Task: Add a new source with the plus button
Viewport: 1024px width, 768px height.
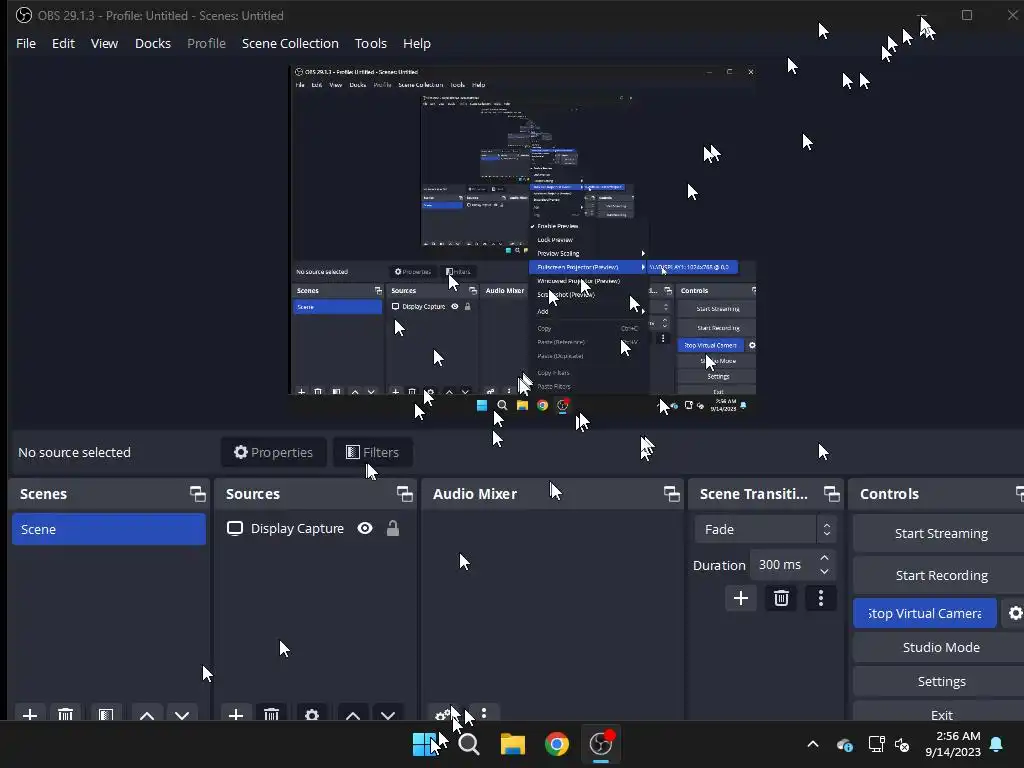Action: click(236, 714)
